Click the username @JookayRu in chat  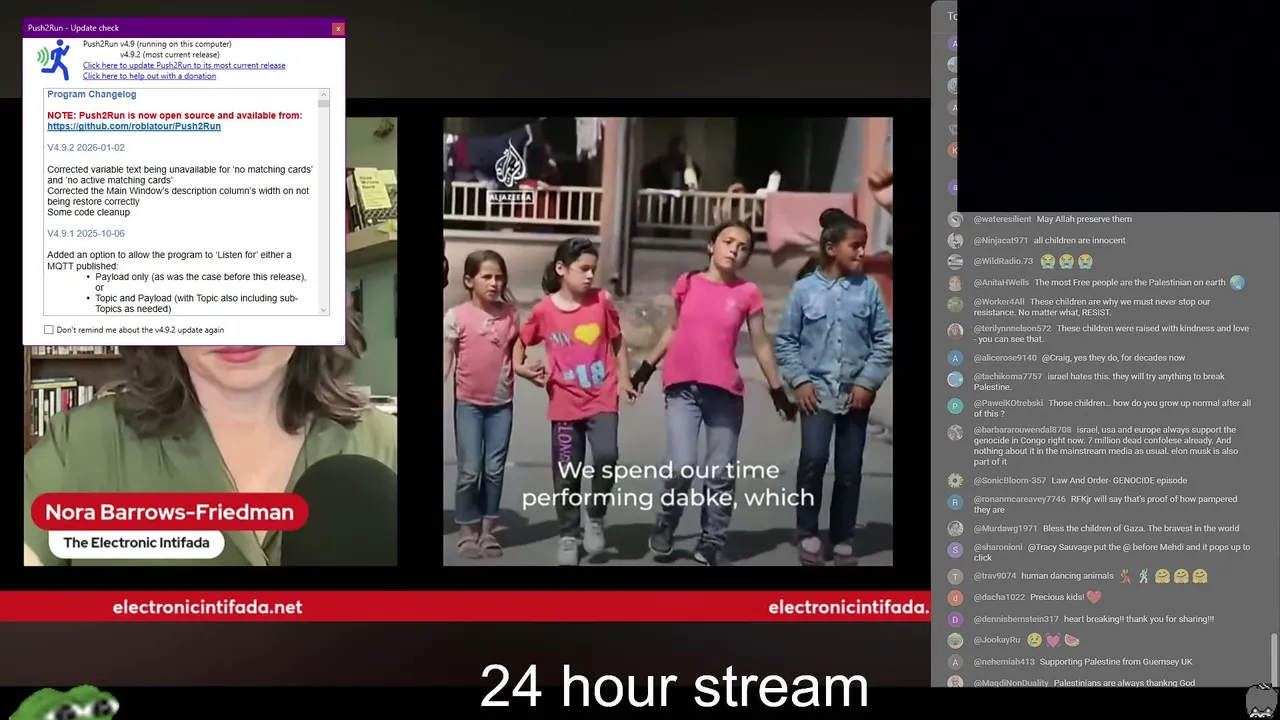997,641
